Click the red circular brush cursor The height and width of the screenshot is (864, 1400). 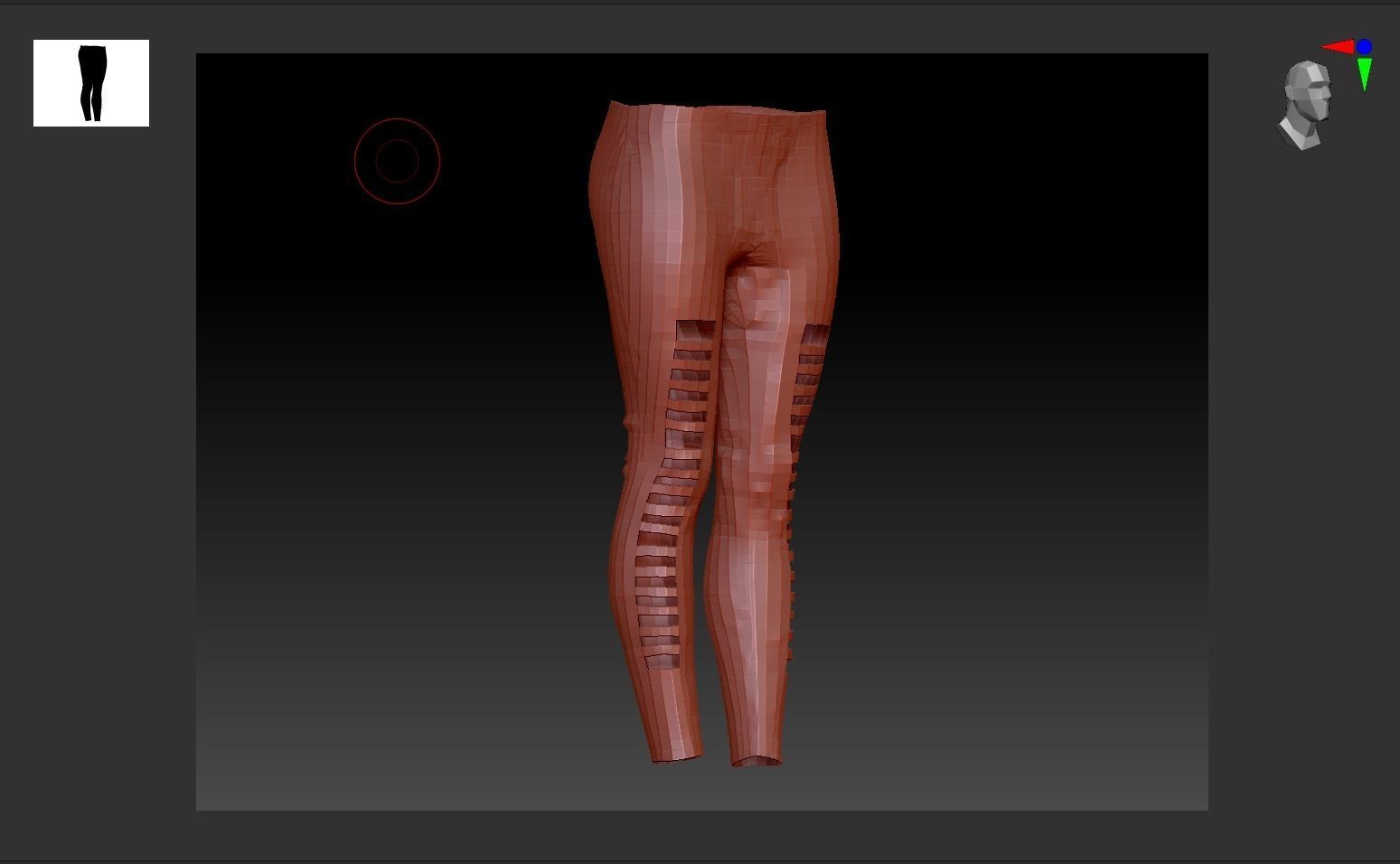pos(397,161)
